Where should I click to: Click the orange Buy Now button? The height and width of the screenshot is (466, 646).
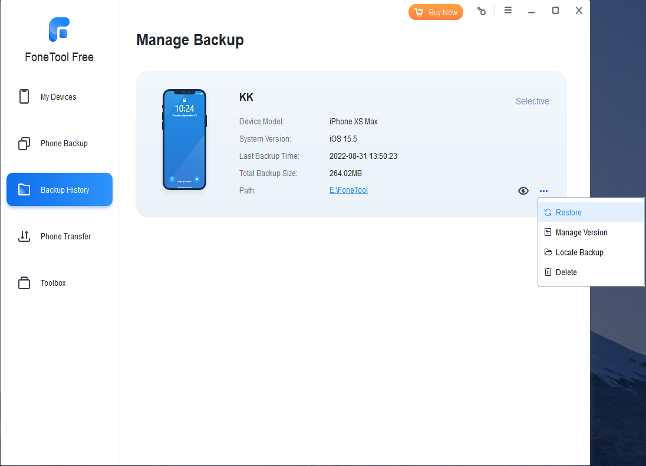tap(436, 12)
